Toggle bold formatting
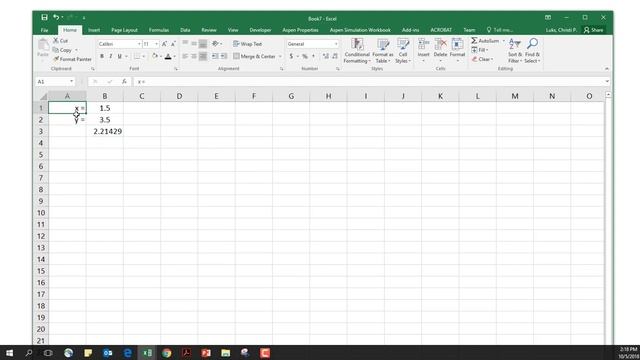This screenshot has height=360, width=640. click(102, 56)
